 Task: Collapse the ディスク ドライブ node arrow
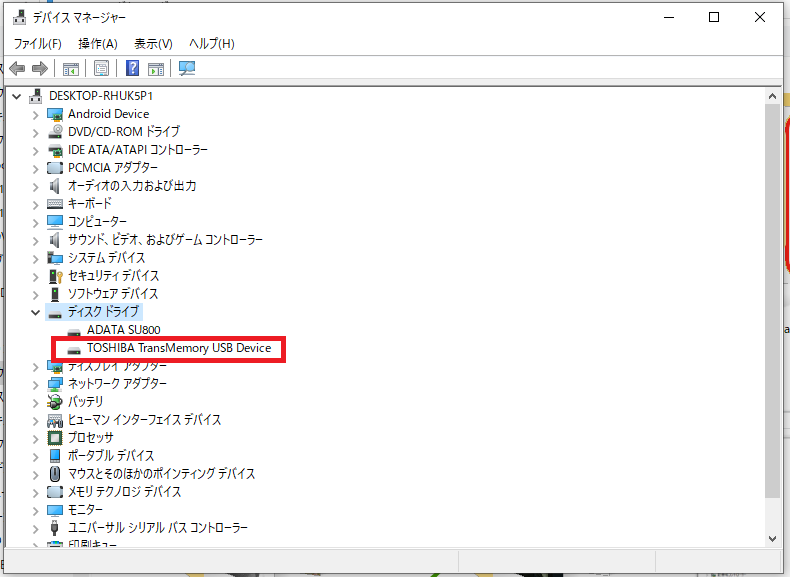[x=35, y=312]
